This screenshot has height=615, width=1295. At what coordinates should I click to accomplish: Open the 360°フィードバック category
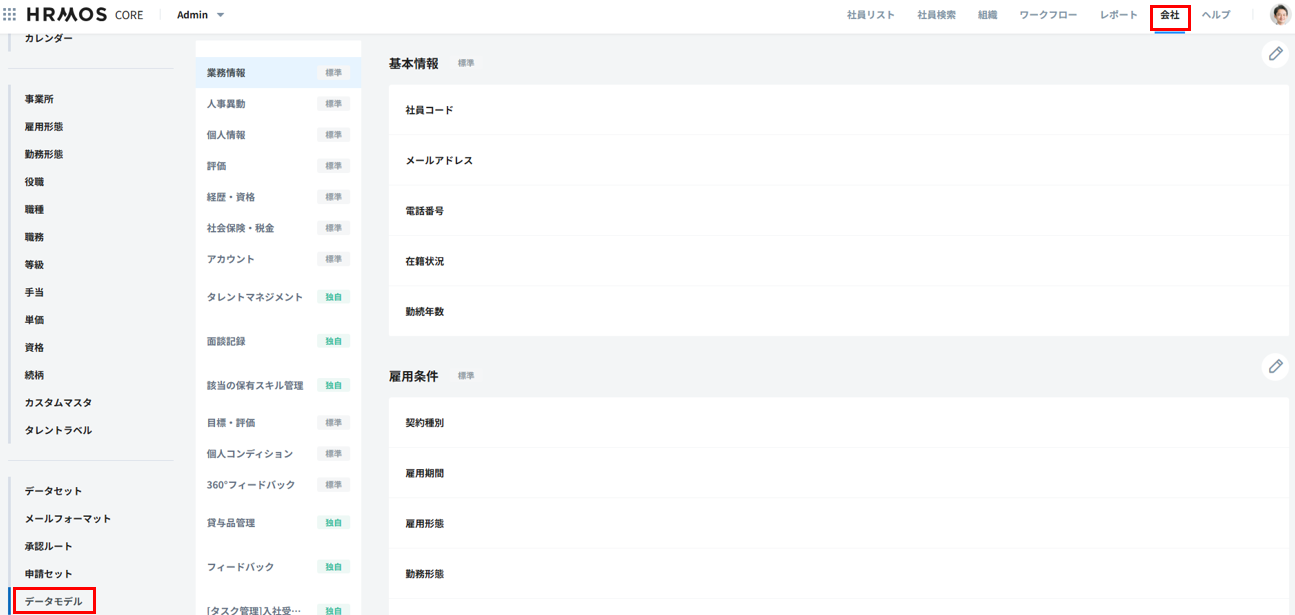click(x=251, y=485)
